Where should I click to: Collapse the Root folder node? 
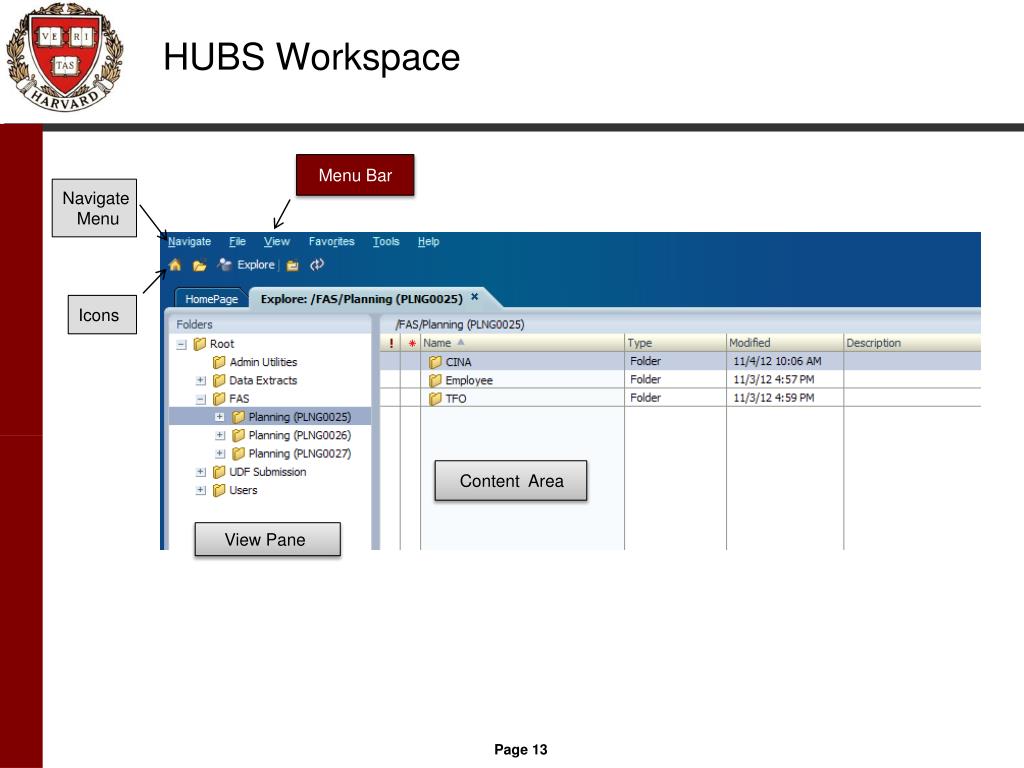coord(182,344)
